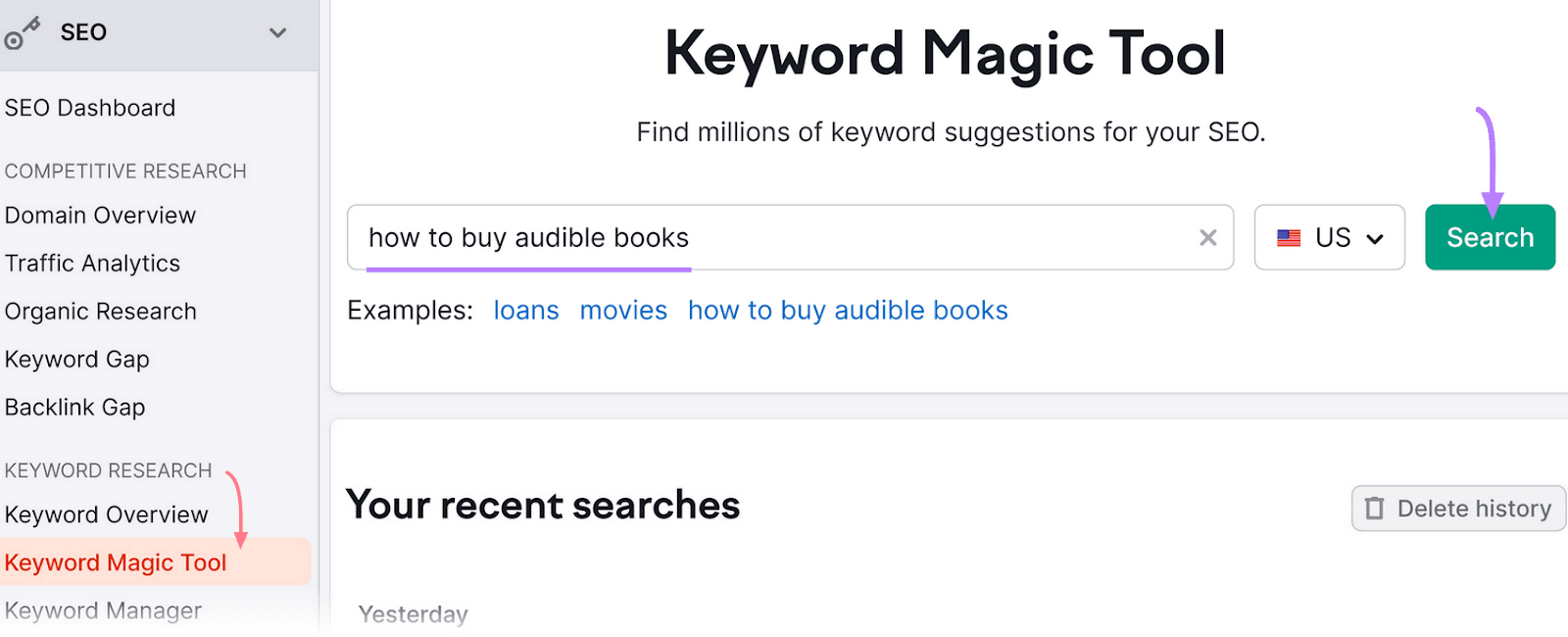1568x637 pixels.
Task: Open Keyword Manager
Action: coord(104,610)
